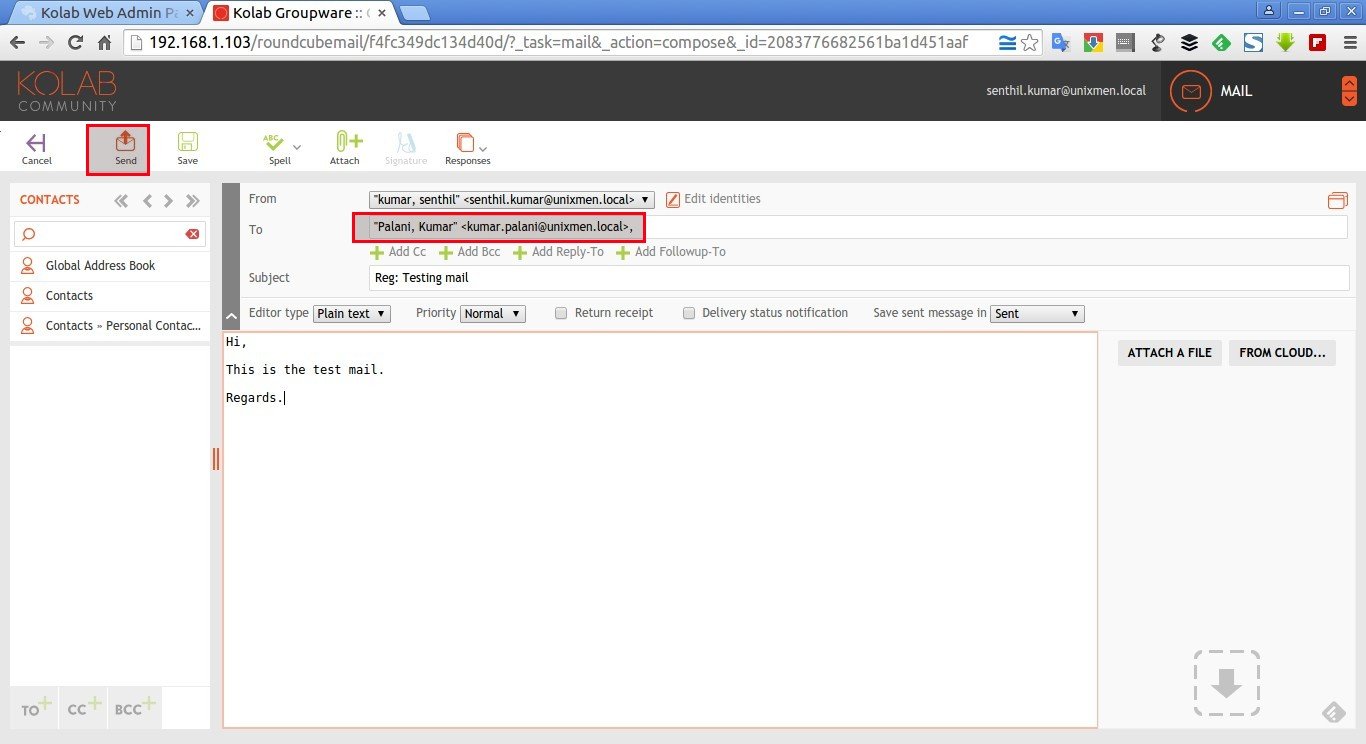Open a new browser tab

click(x=415, y=13)
